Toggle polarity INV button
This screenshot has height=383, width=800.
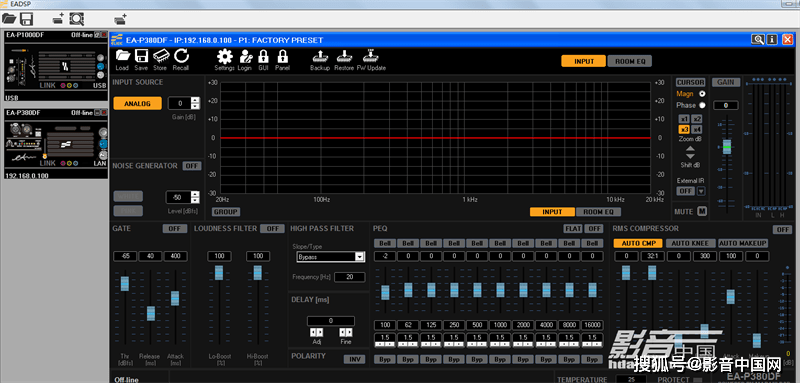click(354, 359)
